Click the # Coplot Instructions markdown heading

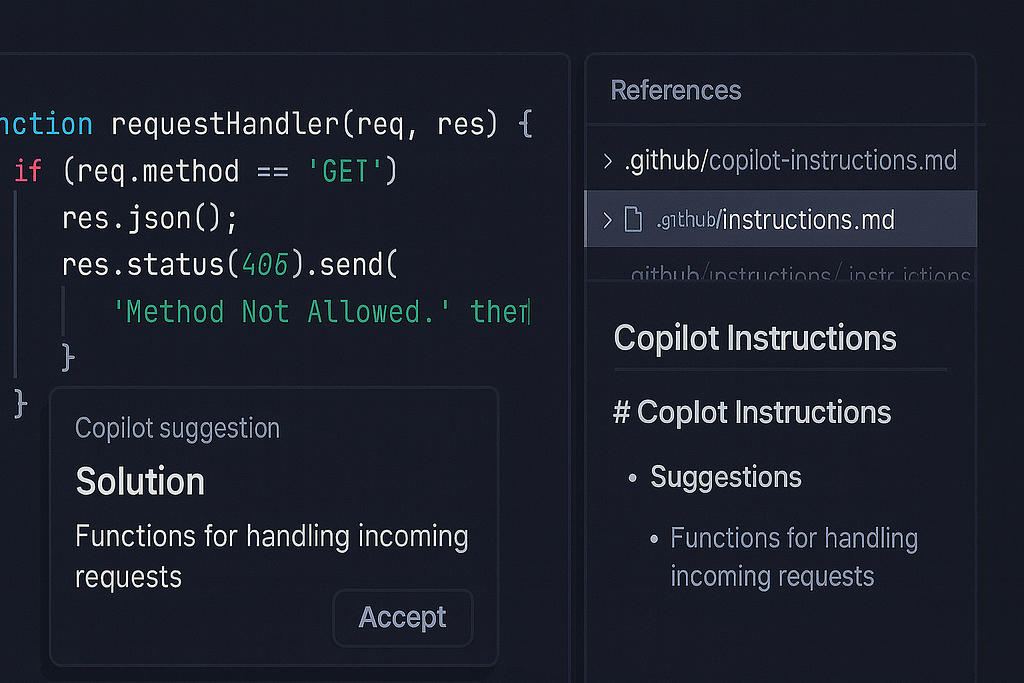pyautogui.click(x=752, y=413)
